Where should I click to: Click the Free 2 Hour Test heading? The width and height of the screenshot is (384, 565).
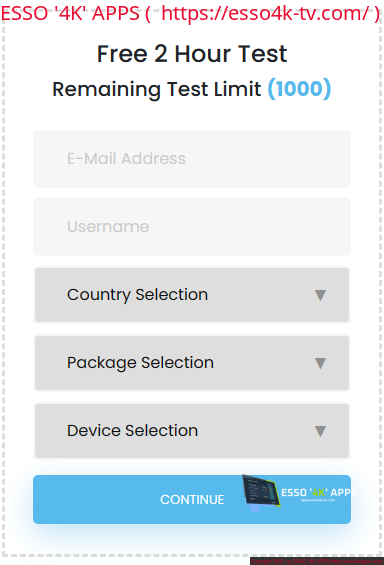click(x=192, y=54)
